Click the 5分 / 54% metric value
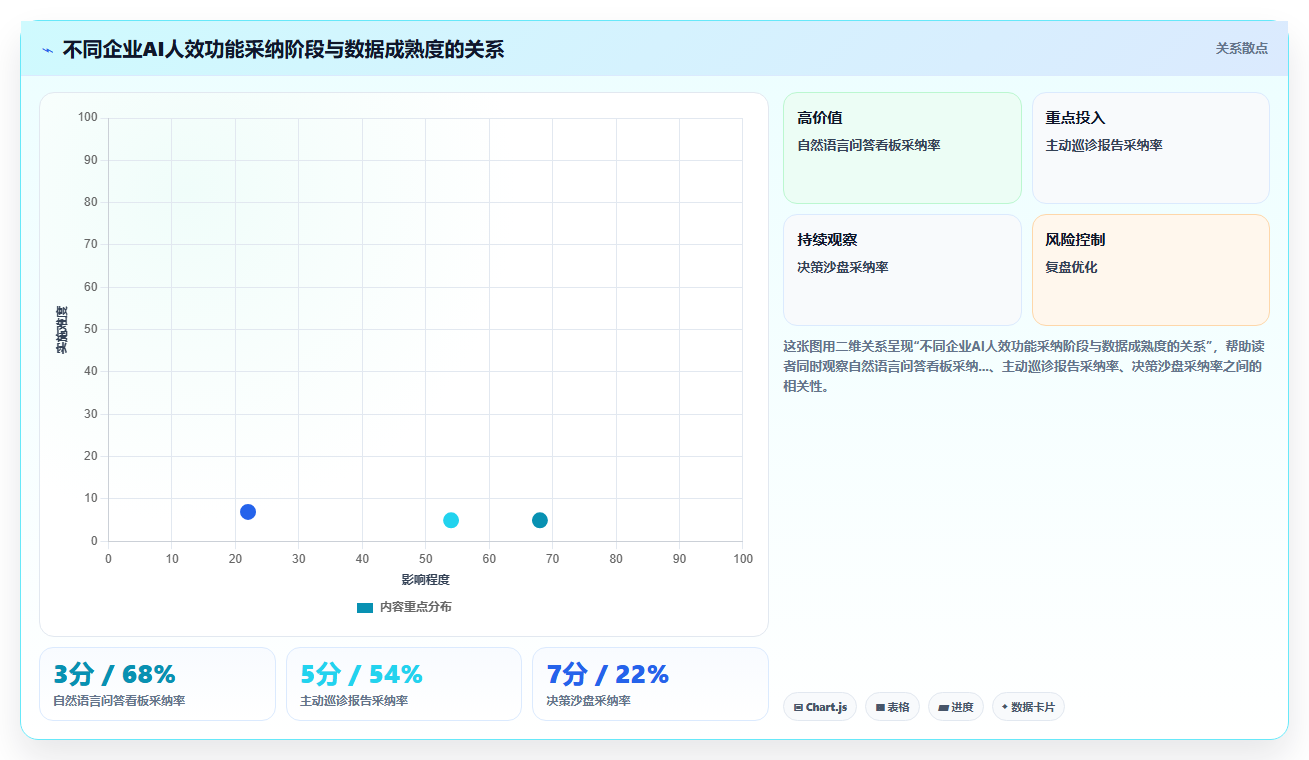This screenshot has height=760, width=1309. point(361,674)
